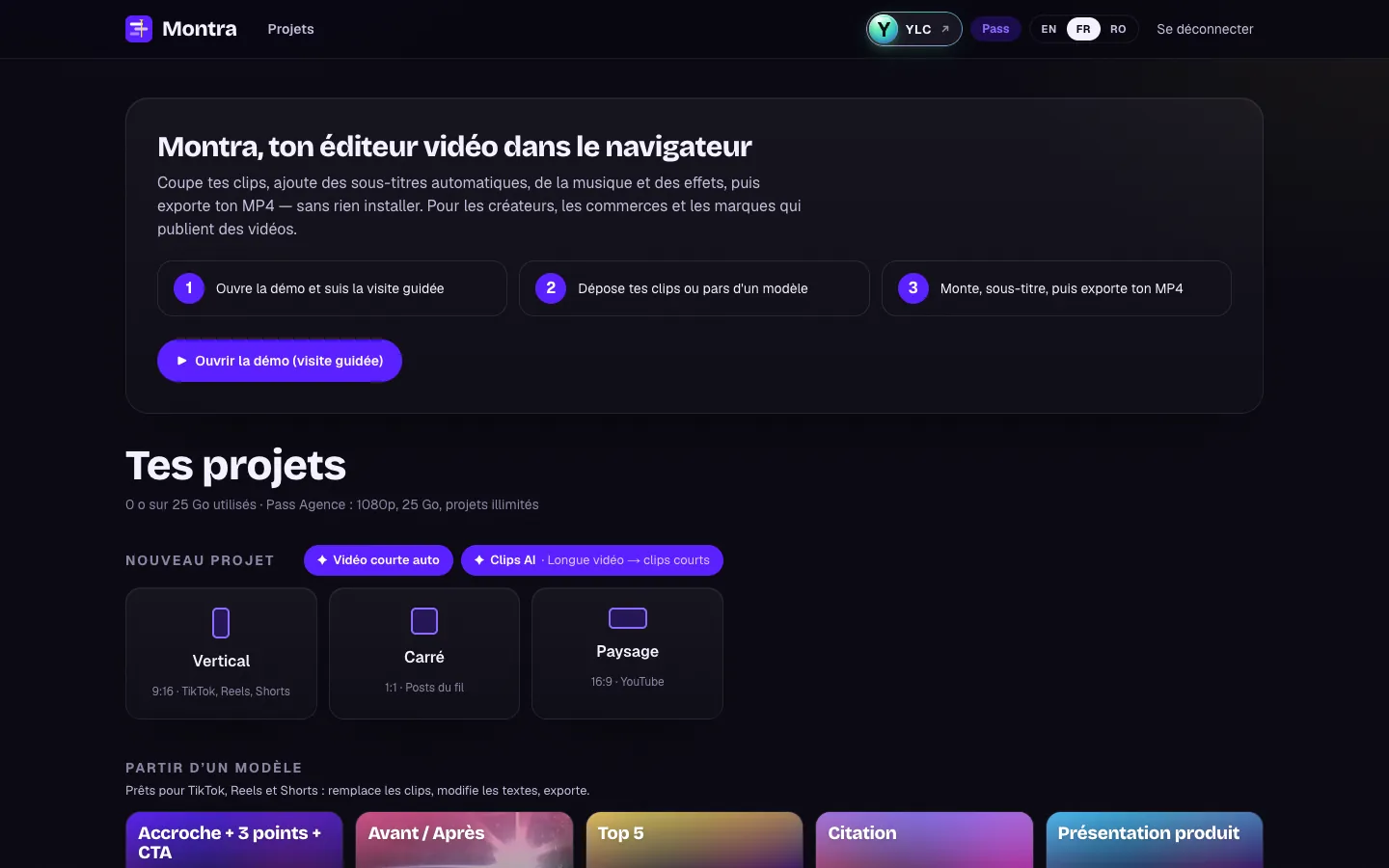The width and height of the screenshot is (1389, 868).
Task: Click the headline Montra, ton éditeur vidéo dans le navigateur
Action: (x=454, y=147)
